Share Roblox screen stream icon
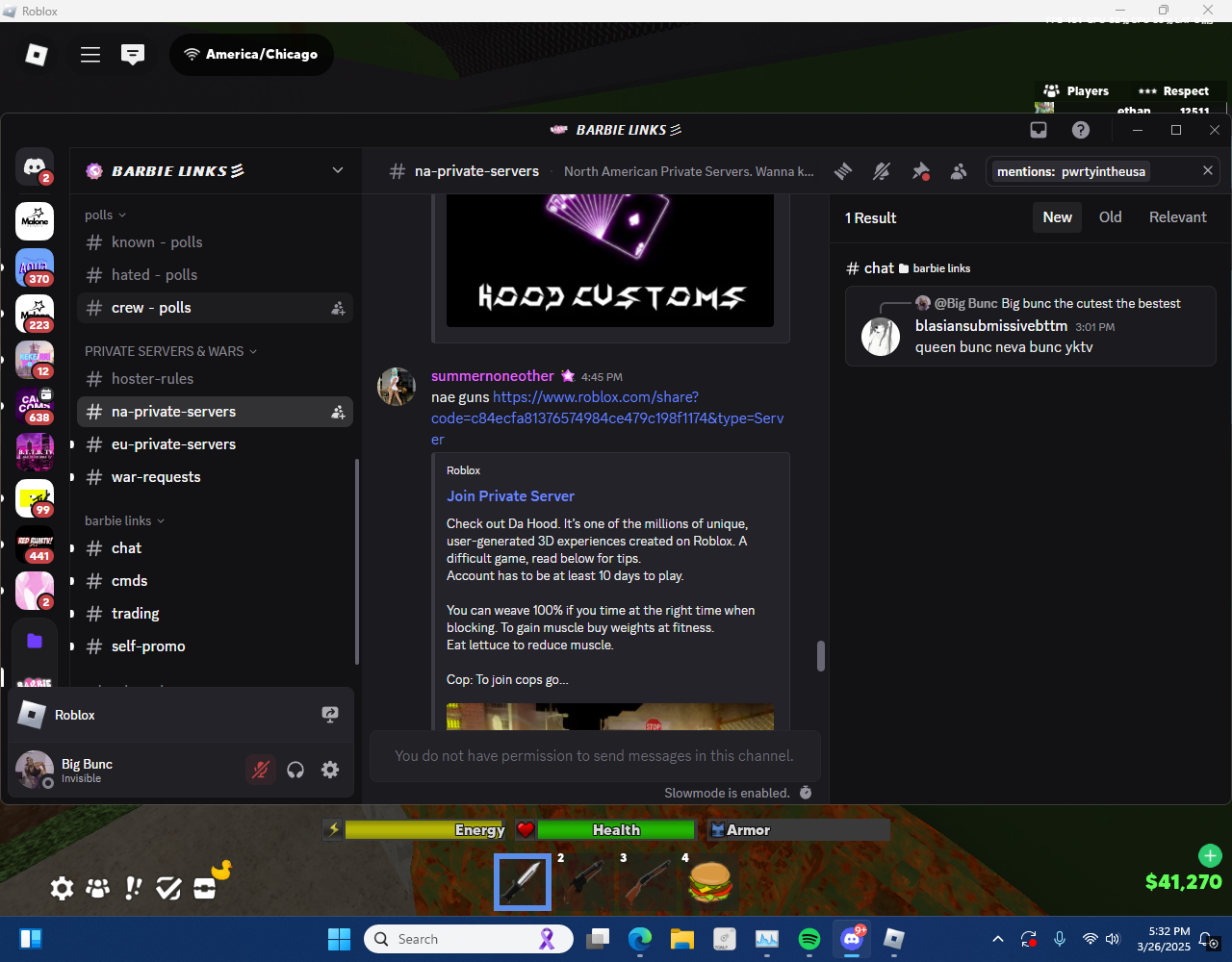This screenshot has width=1232, height=962. (x=330, y=715)
